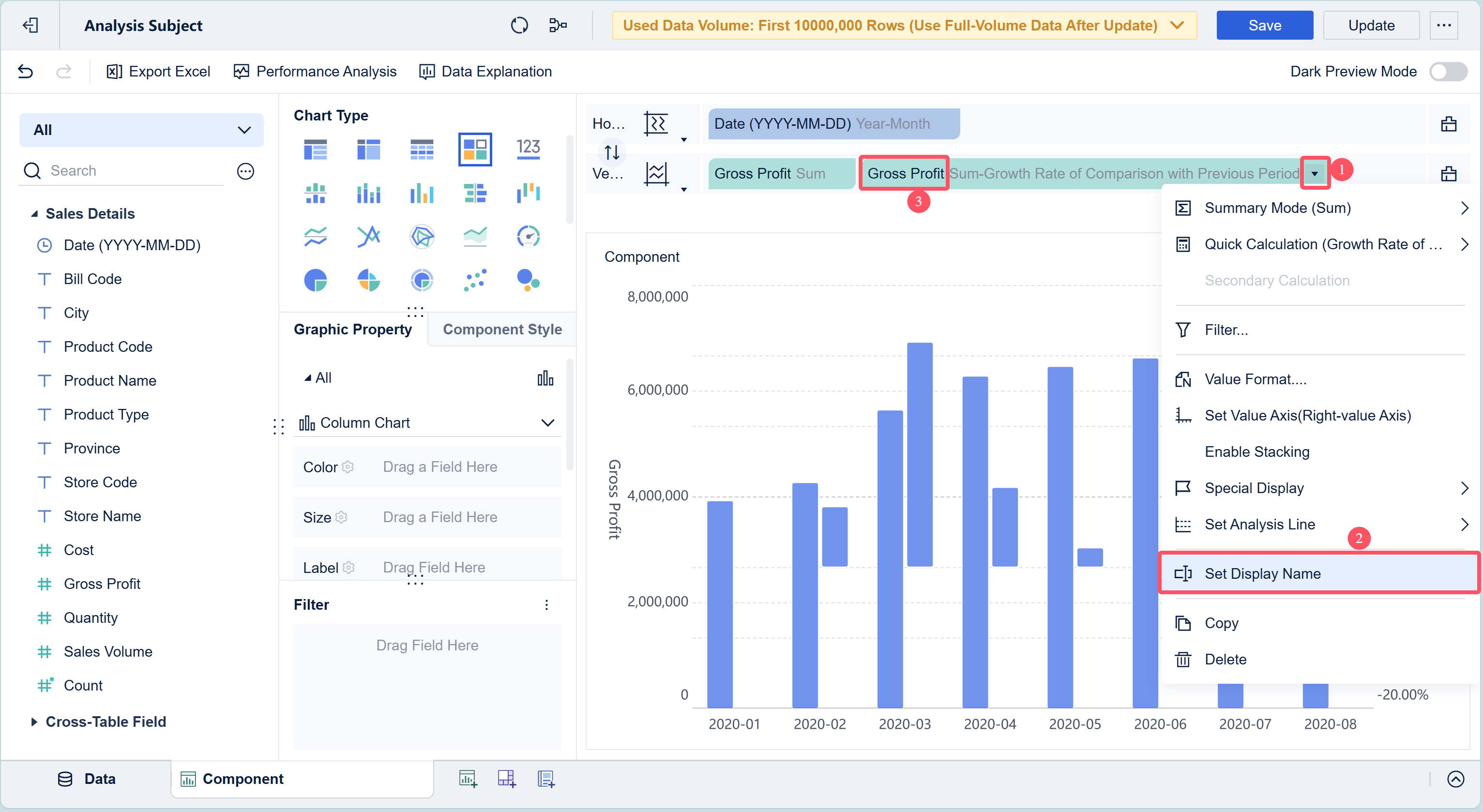Select the area chart type icon

coord(475,237)
